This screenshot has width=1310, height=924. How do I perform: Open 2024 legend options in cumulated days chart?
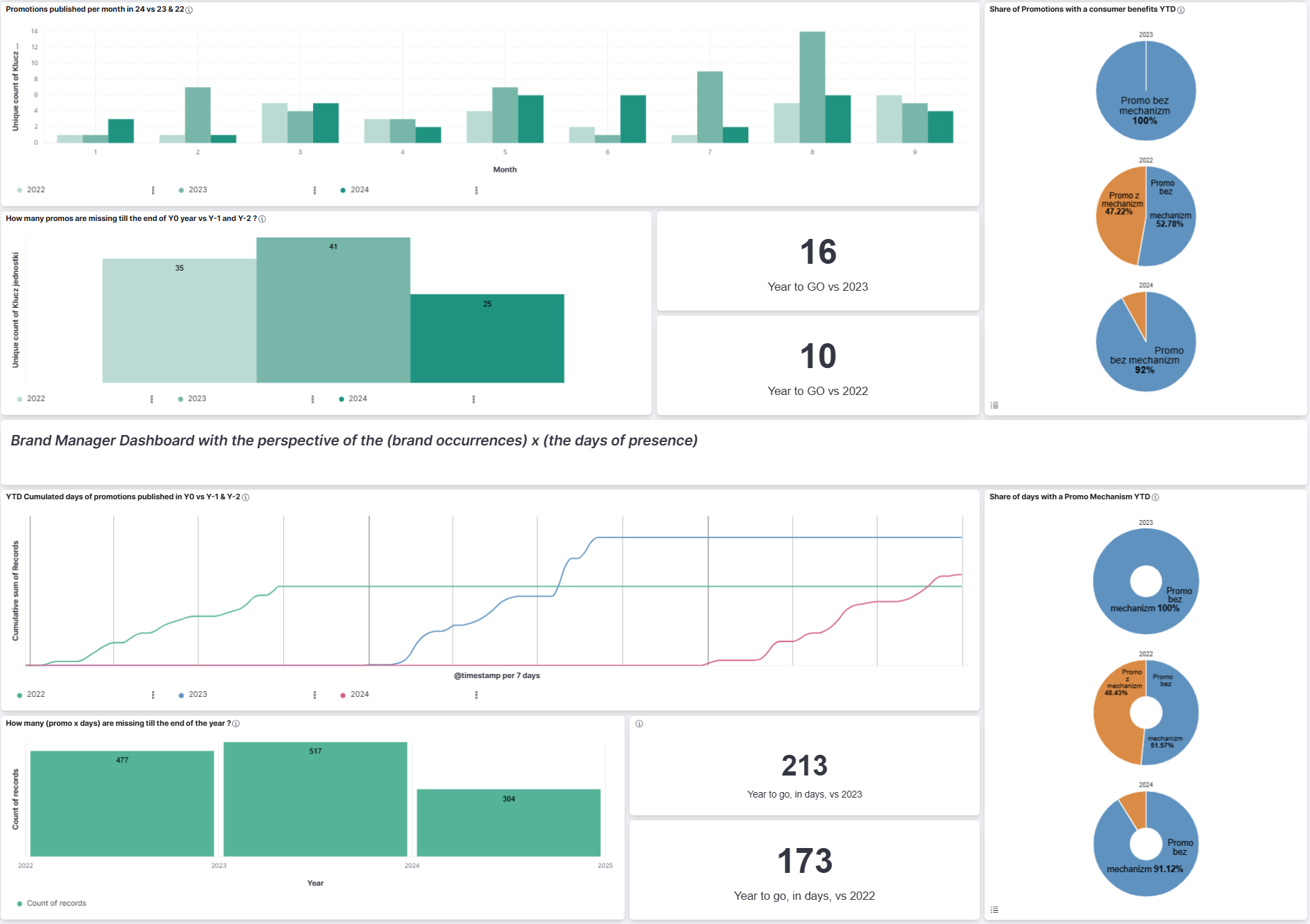coord(476,695)
